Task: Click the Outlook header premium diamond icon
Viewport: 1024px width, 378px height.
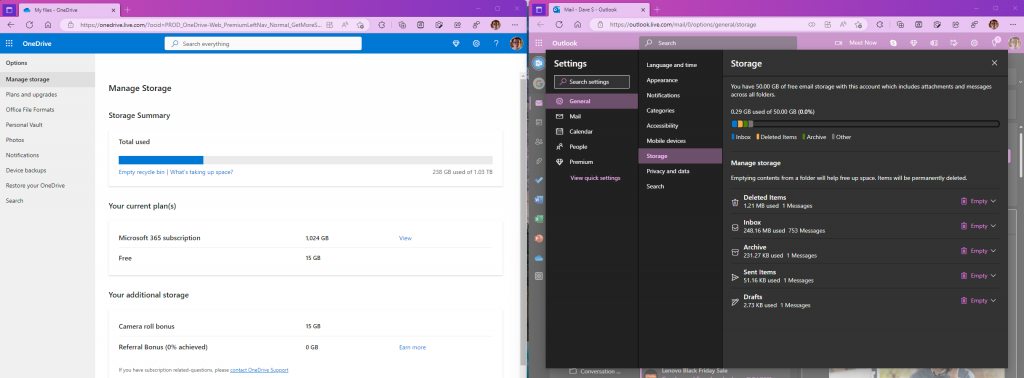Action: 914,43
